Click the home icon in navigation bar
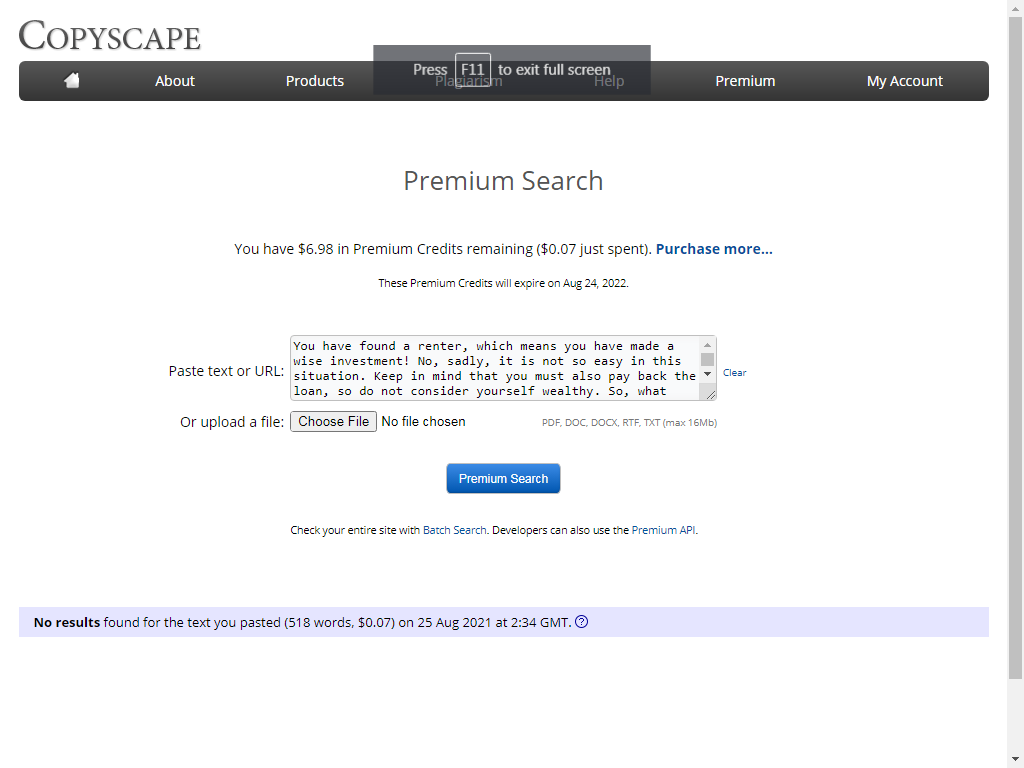1024x768 pixels. (x=72, y=80)
